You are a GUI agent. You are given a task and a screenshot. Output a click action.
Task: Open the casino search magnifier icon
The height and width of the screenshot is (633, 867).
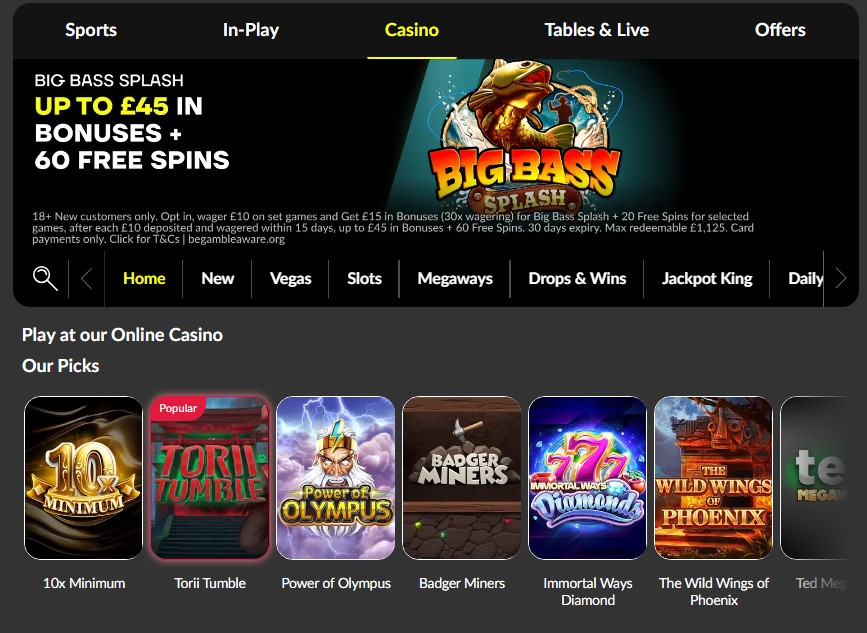[45, 278]
